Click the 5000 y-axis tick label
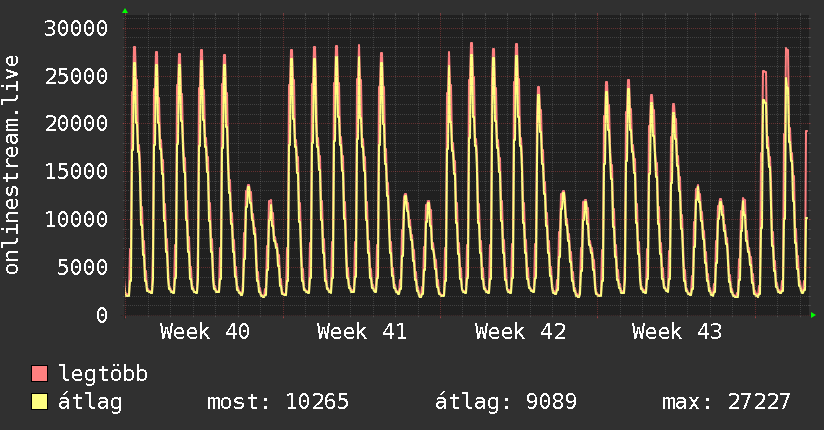 tap(83, 267)
